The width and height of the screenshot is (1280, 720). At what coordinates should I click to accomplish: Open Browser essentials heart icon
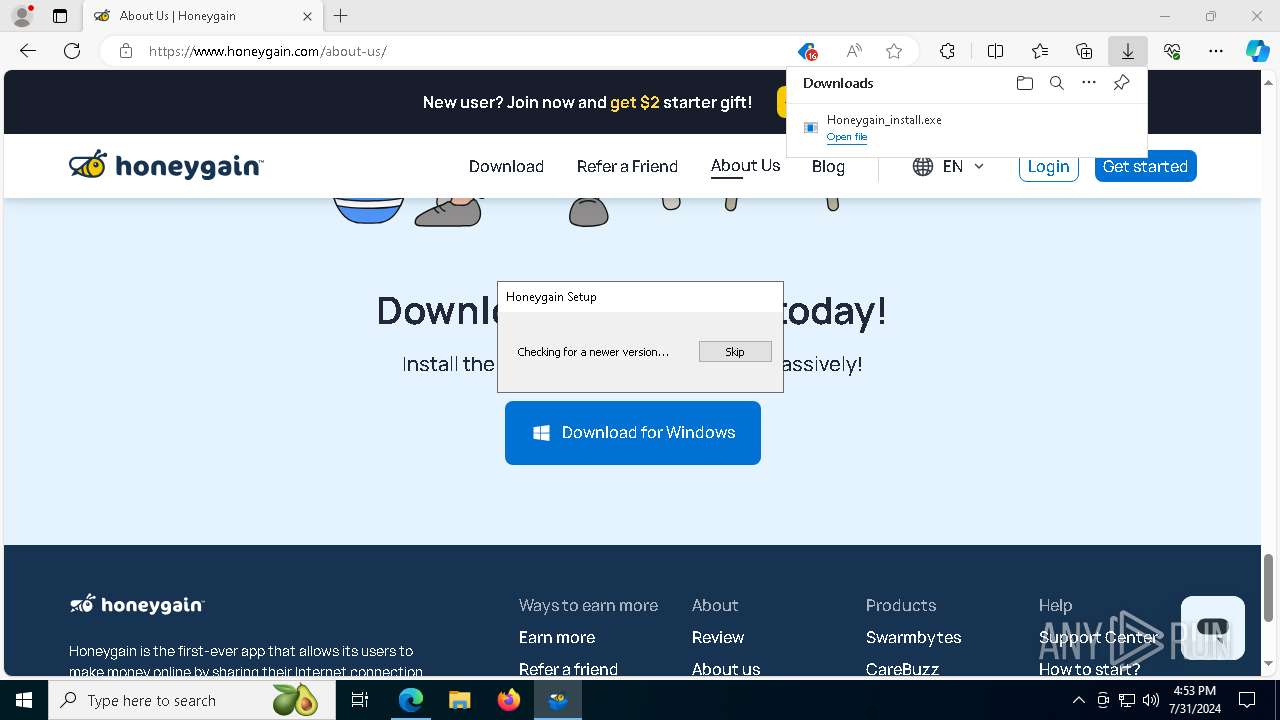click(1172, 51)
